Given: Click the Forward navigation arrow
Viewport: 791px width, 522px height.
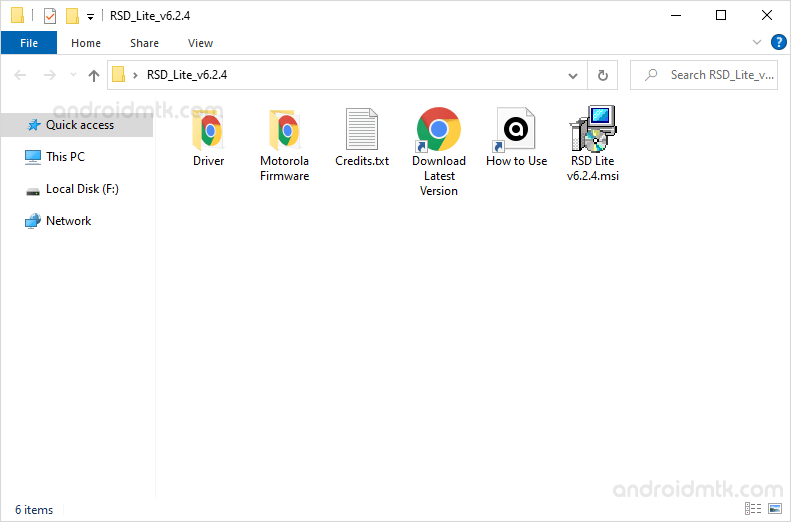Looking at the screenshot, I should (x=49, y=75).
